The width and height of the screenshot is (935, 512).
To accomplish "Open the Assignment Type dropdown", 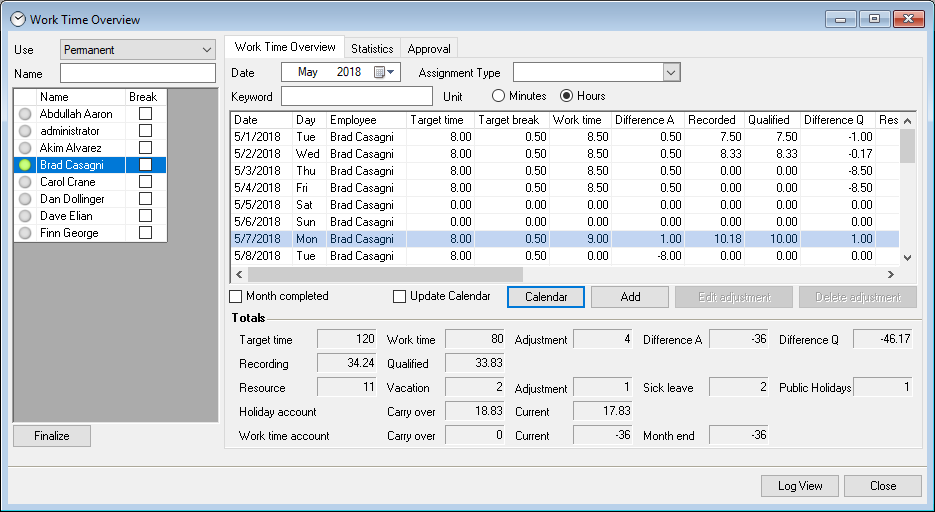I will click(x=671, y=72).
